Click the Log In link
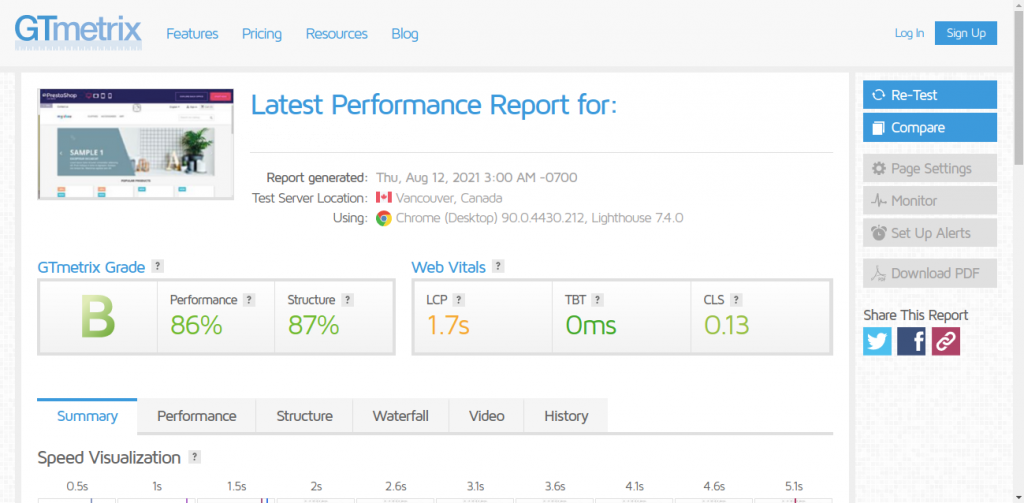Image resolution: width=1024 pixels, height=503 pixels. [x=909, y=33]
